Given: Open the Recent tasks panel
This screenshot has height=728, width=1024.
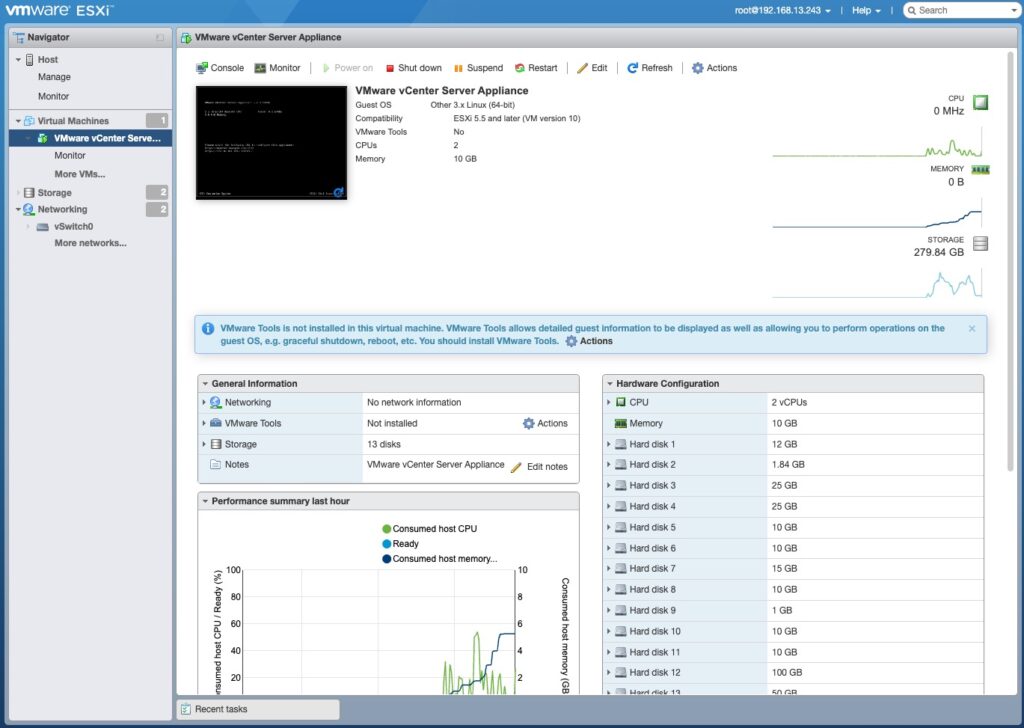Looking at the screenshot, I should coord(258,709).
